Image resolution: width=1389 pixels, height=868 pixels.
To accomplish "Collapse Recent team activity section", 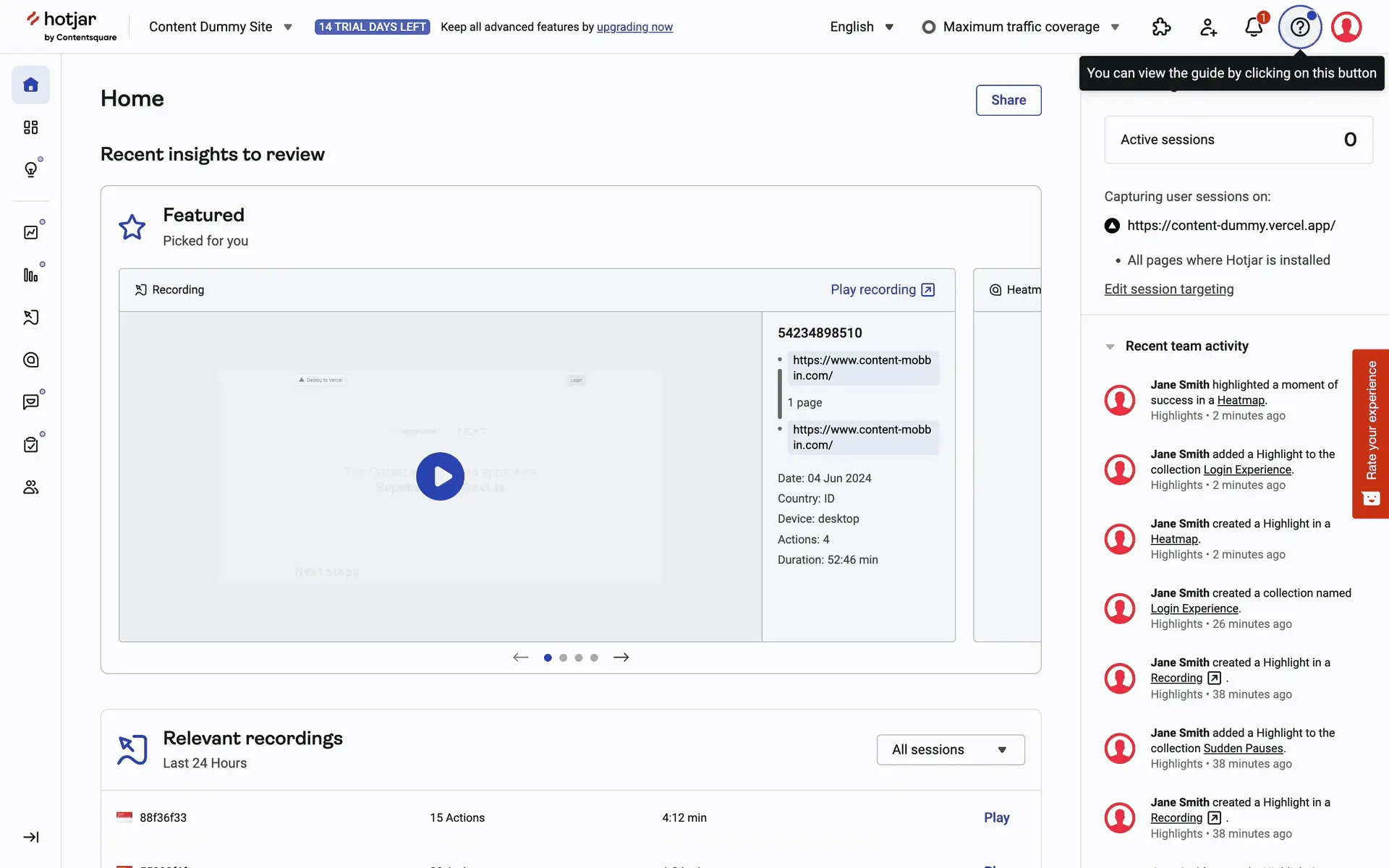I will [1110, 346].
